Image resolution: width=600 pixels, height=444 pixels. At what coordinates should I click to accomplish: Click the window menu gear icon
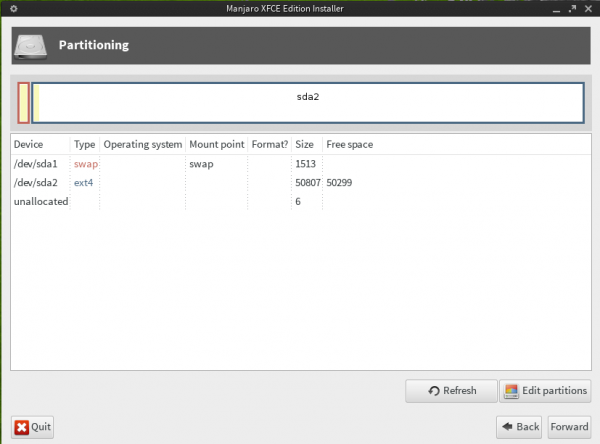coord(13,8)
